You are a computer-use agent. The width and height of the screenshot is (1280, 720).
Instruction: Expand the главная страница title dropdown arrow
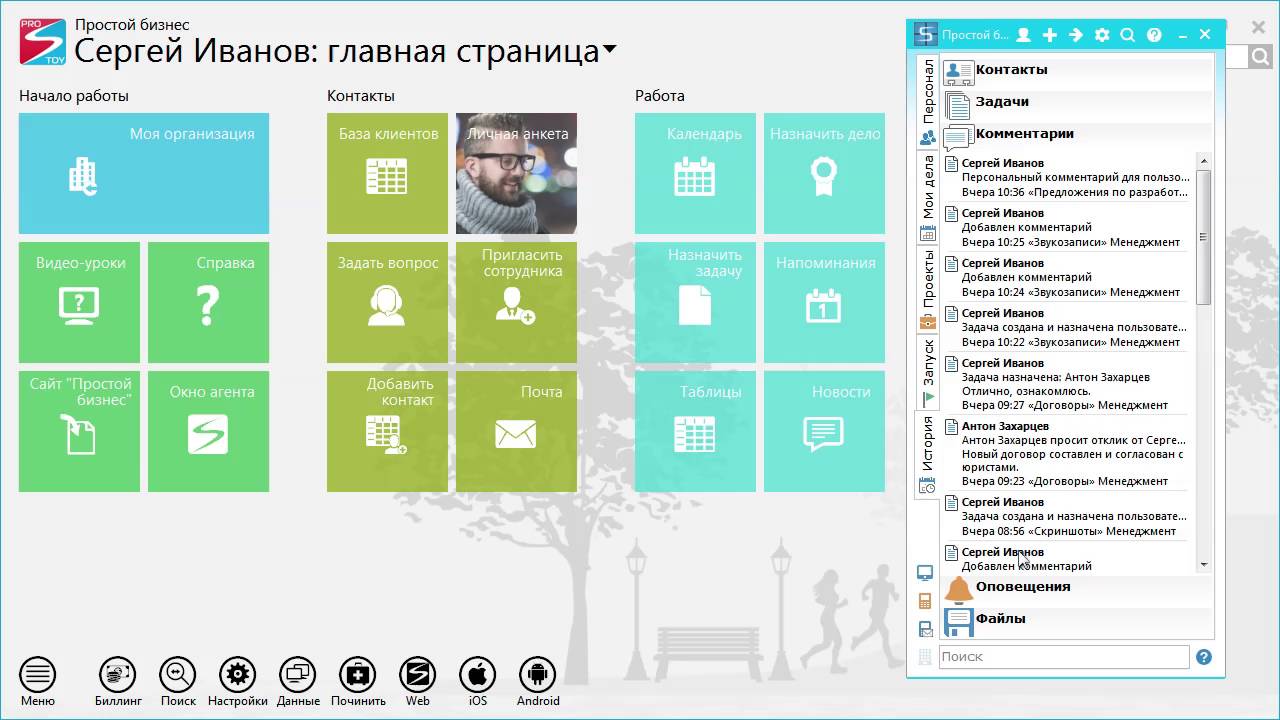(609, 51)
